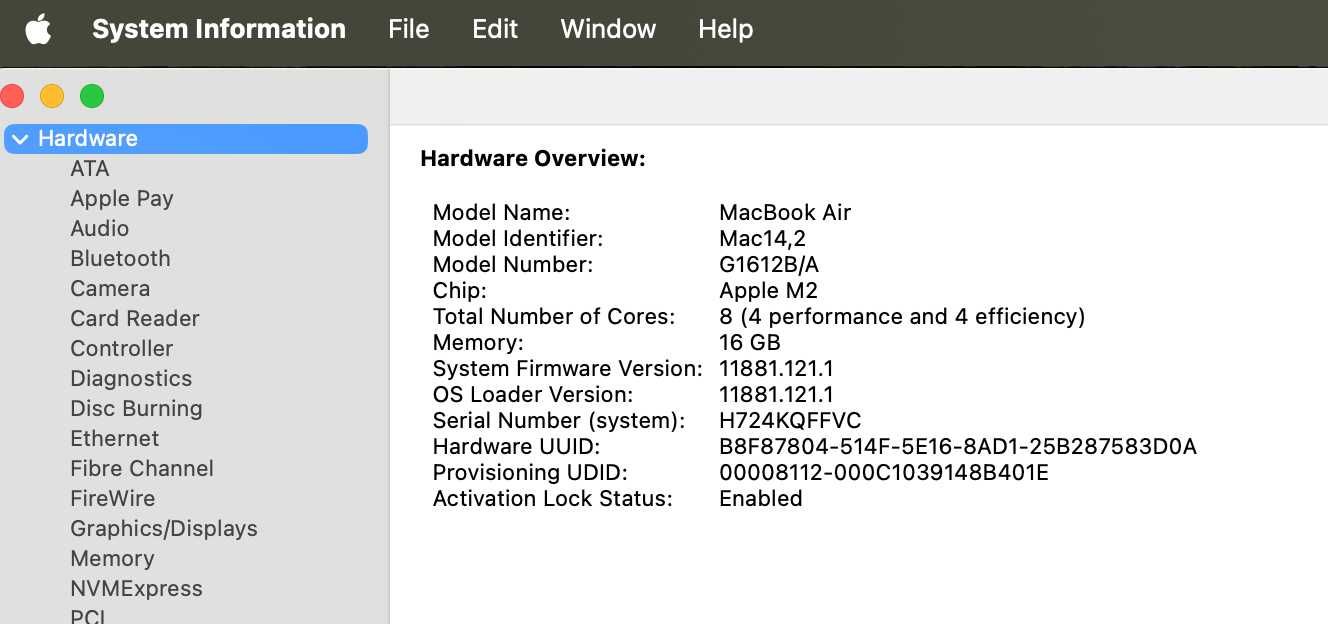
Task: Click the Model Identifier: label
Action: pos(518,238)
